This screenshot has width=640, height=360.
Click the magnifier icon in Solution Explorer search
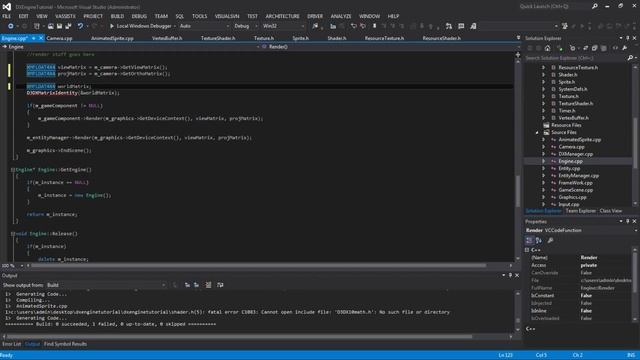point(630,58)
